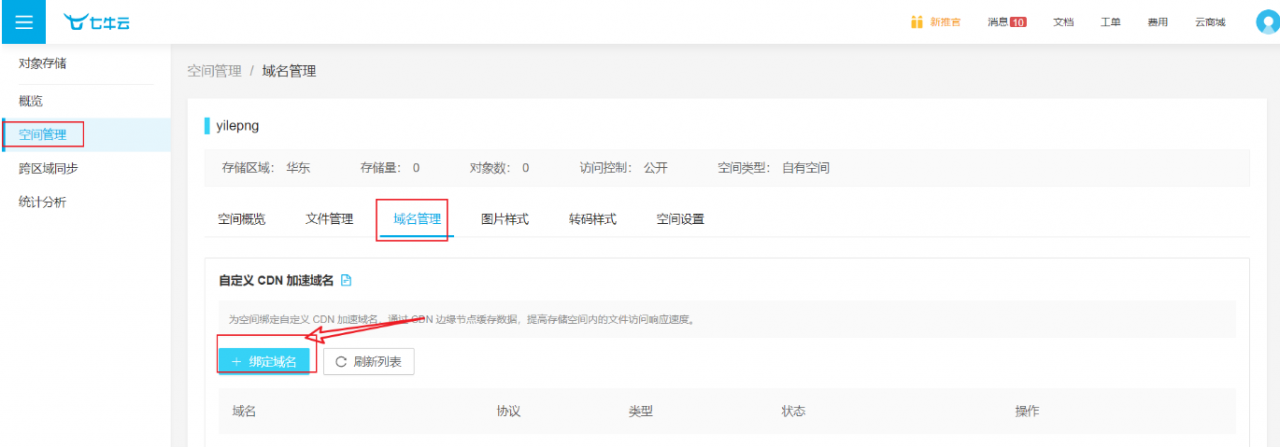Click the bucket name yilepng

tap(237, 125)
